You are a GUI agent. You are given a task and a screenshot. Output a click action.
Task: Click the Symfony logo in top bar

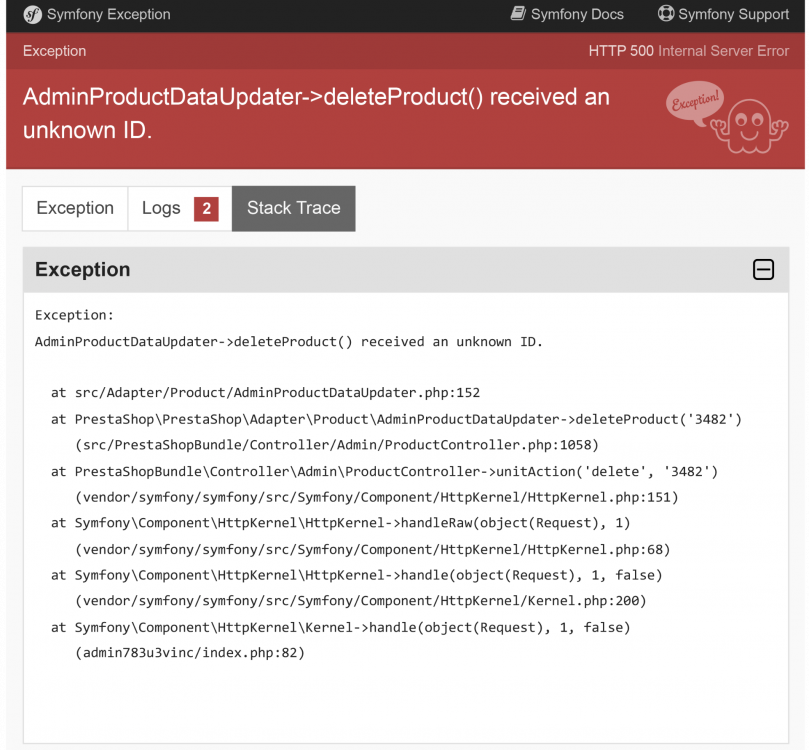(x=33, y=15)
